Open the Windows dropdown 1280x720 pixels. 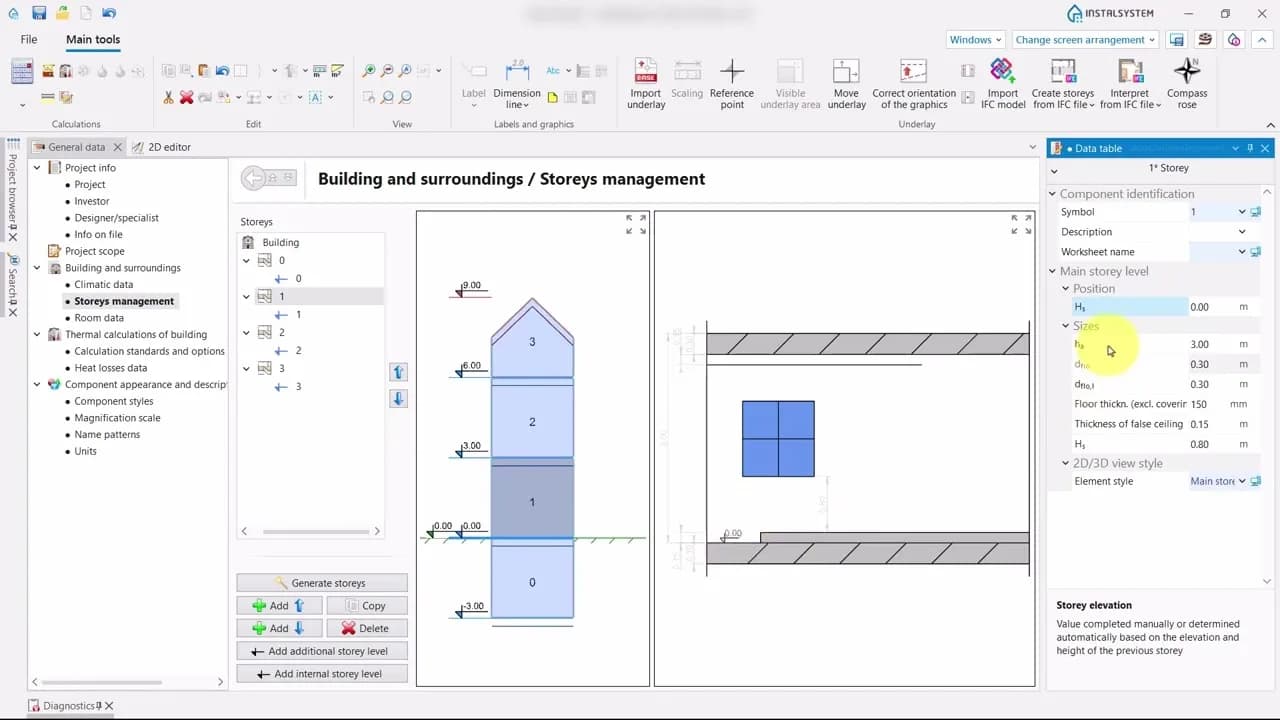click(975, 40)
